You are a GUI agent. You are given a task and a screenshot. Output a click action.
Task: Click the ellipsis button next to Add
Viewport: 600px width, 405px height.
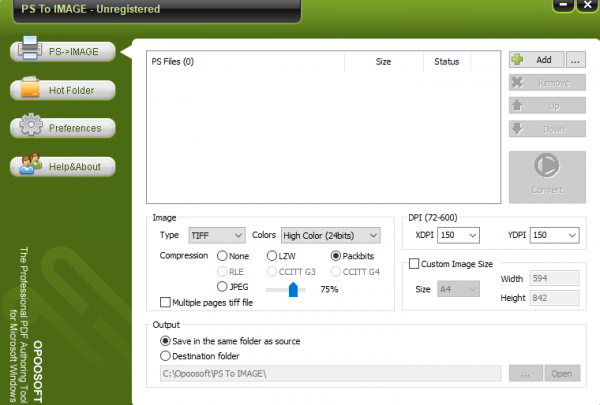(x=576, y=60)
